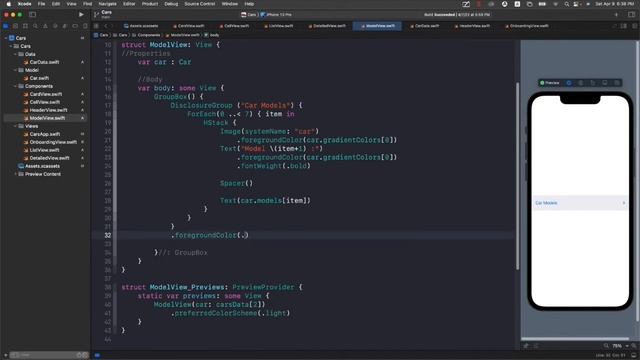The height and width of the screenshot is (360, 640).
Task: Open the debug navigator icon
Action: [64, 26]
